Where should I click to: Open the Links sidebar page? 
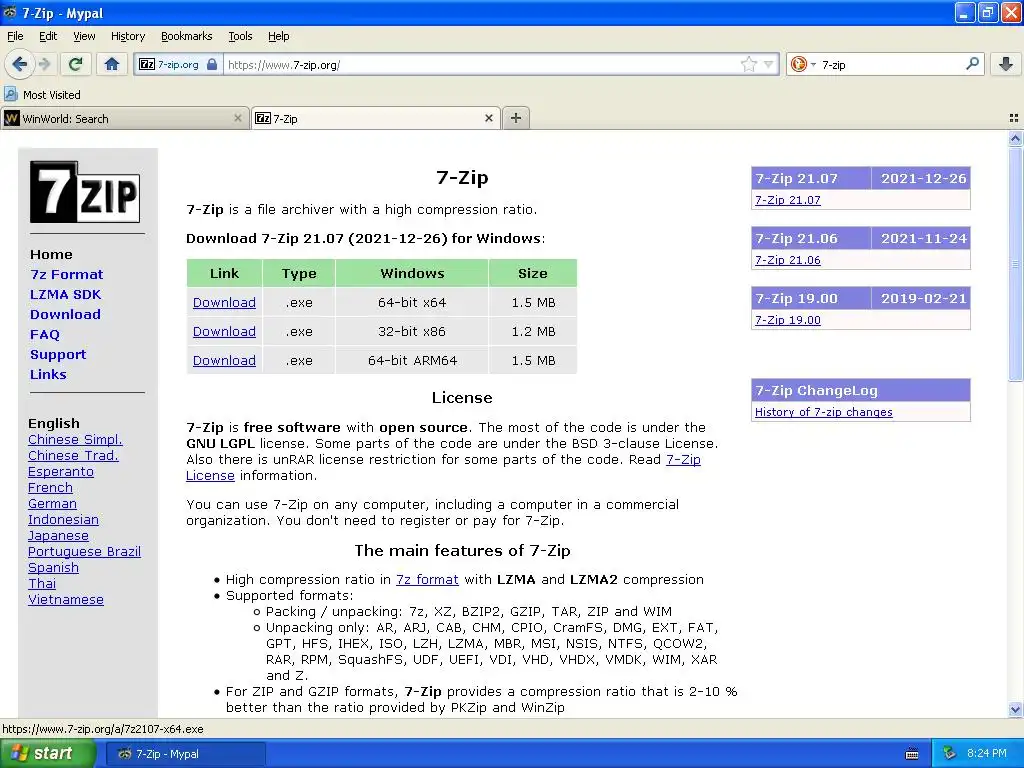[48, 374]
